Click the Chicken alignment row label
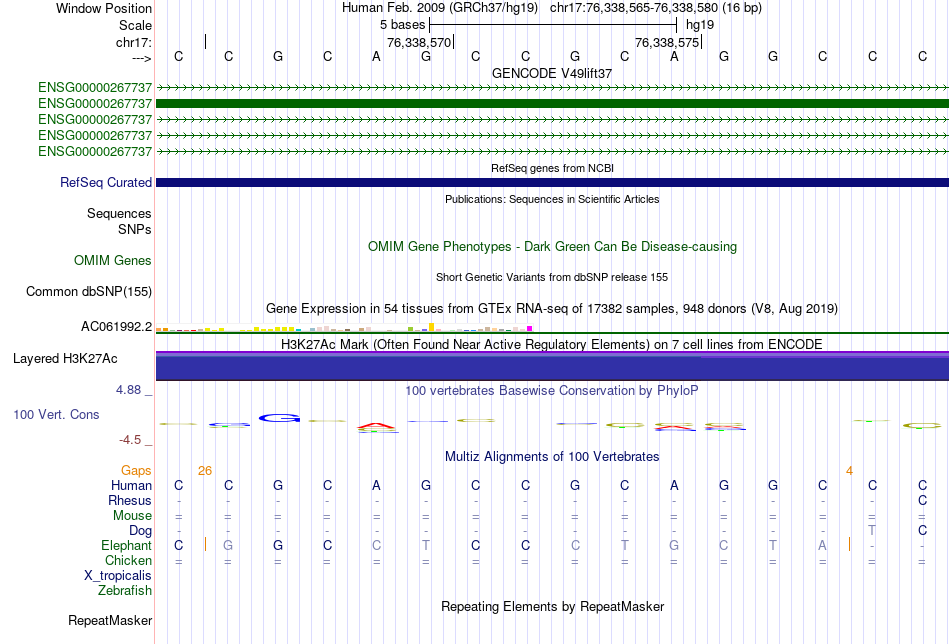Image resolution: width=950 pixels, height=644 pixels. point(128,560)
